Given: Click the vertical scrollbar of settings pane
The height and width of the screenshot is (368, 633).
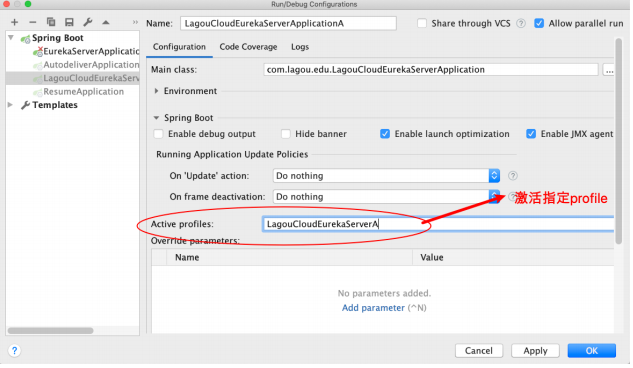Looking at the screenshot, I should 619,141.
